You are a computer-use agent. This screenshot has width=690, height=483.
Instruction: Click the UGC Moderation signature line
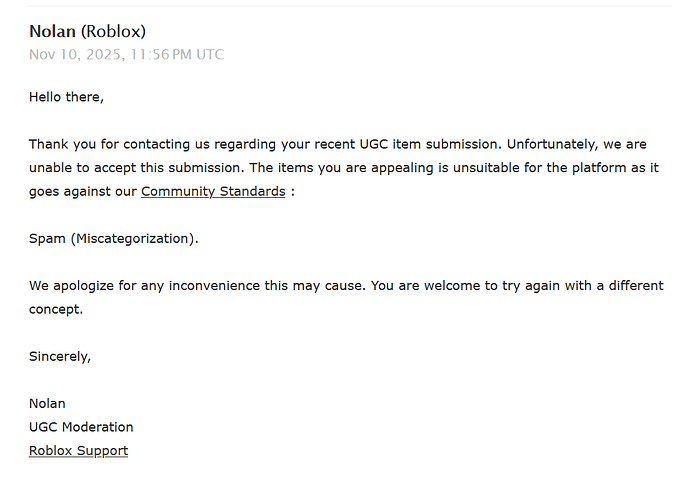point(81,427)
